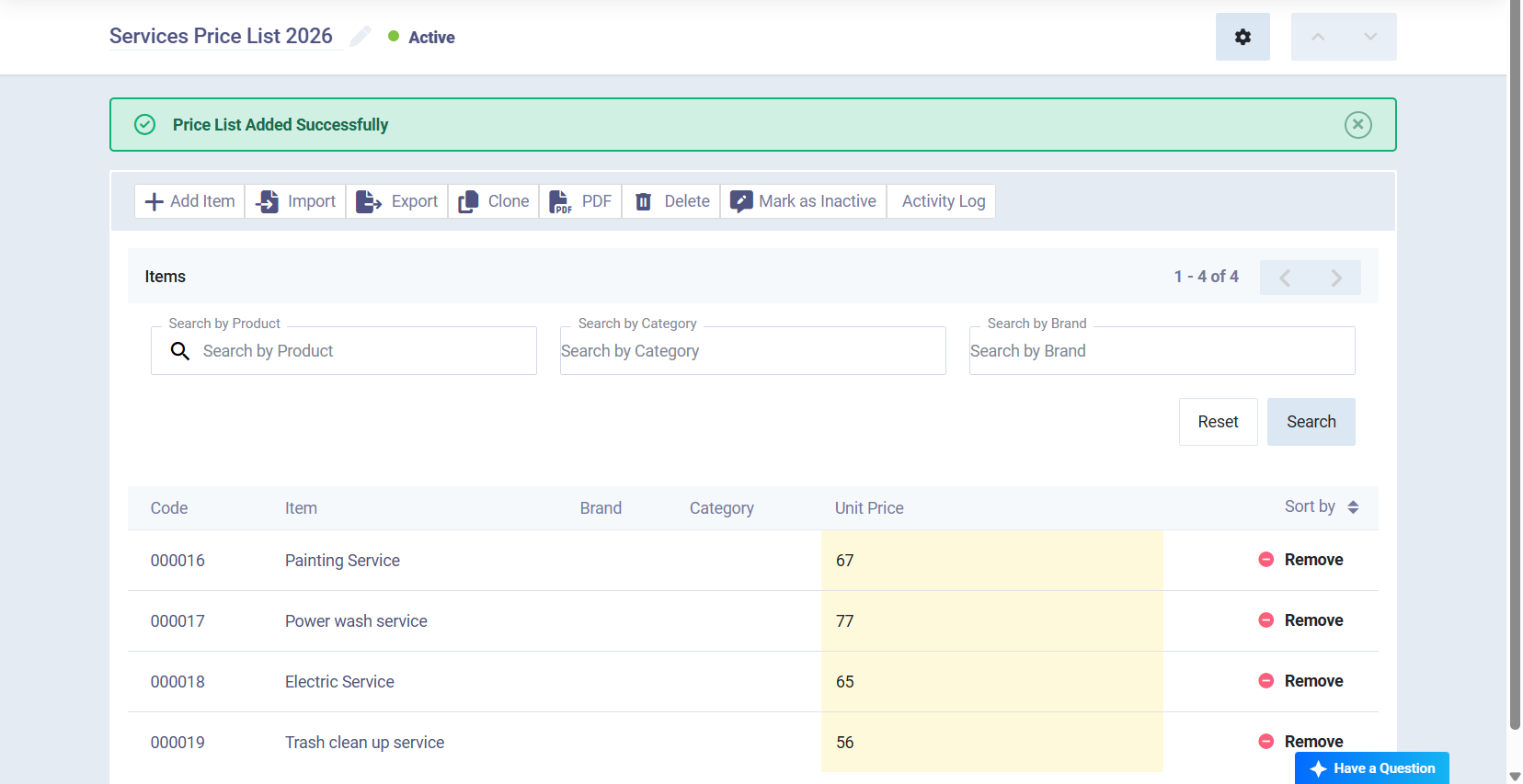Clone this price list
The image size is (1523, 784).
click(x=494, y=201)
